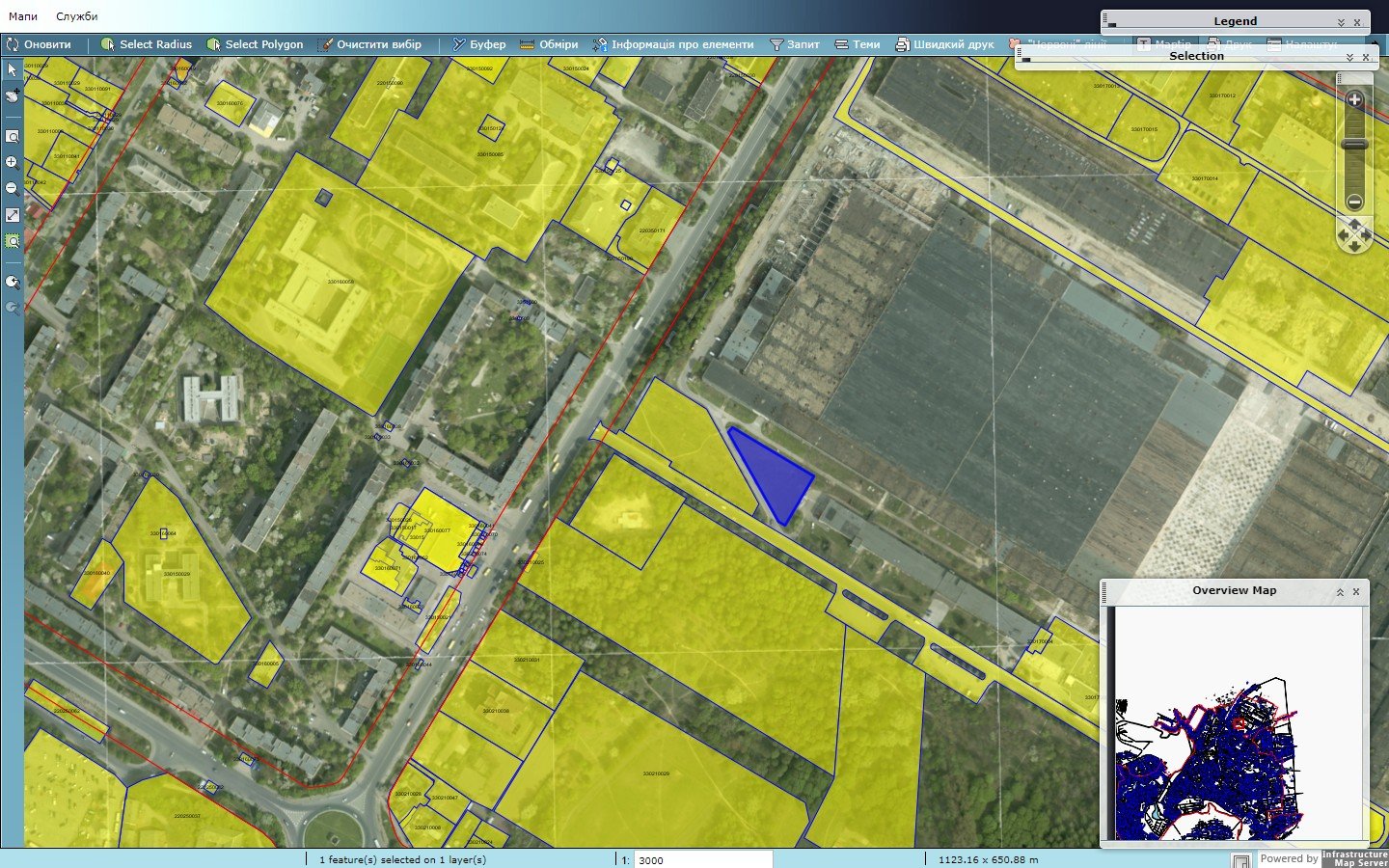Image resolution: width=1389 pixels, height=868 pixels.
Task: Open the Служби menu
Action: point(76,16)
